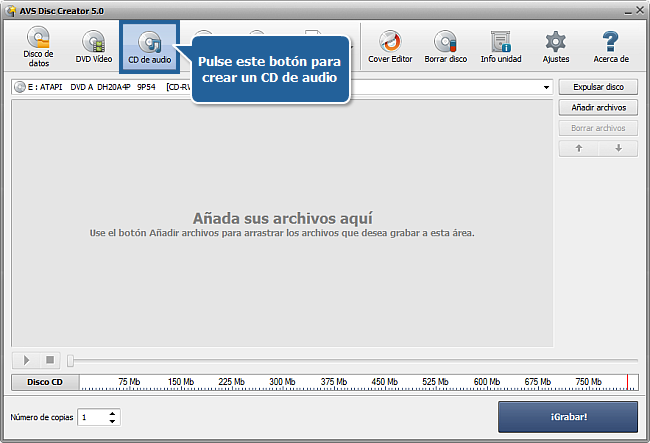Launch the Cover Editor tool
Screen dimensions: 650x443
coord(390,46)
